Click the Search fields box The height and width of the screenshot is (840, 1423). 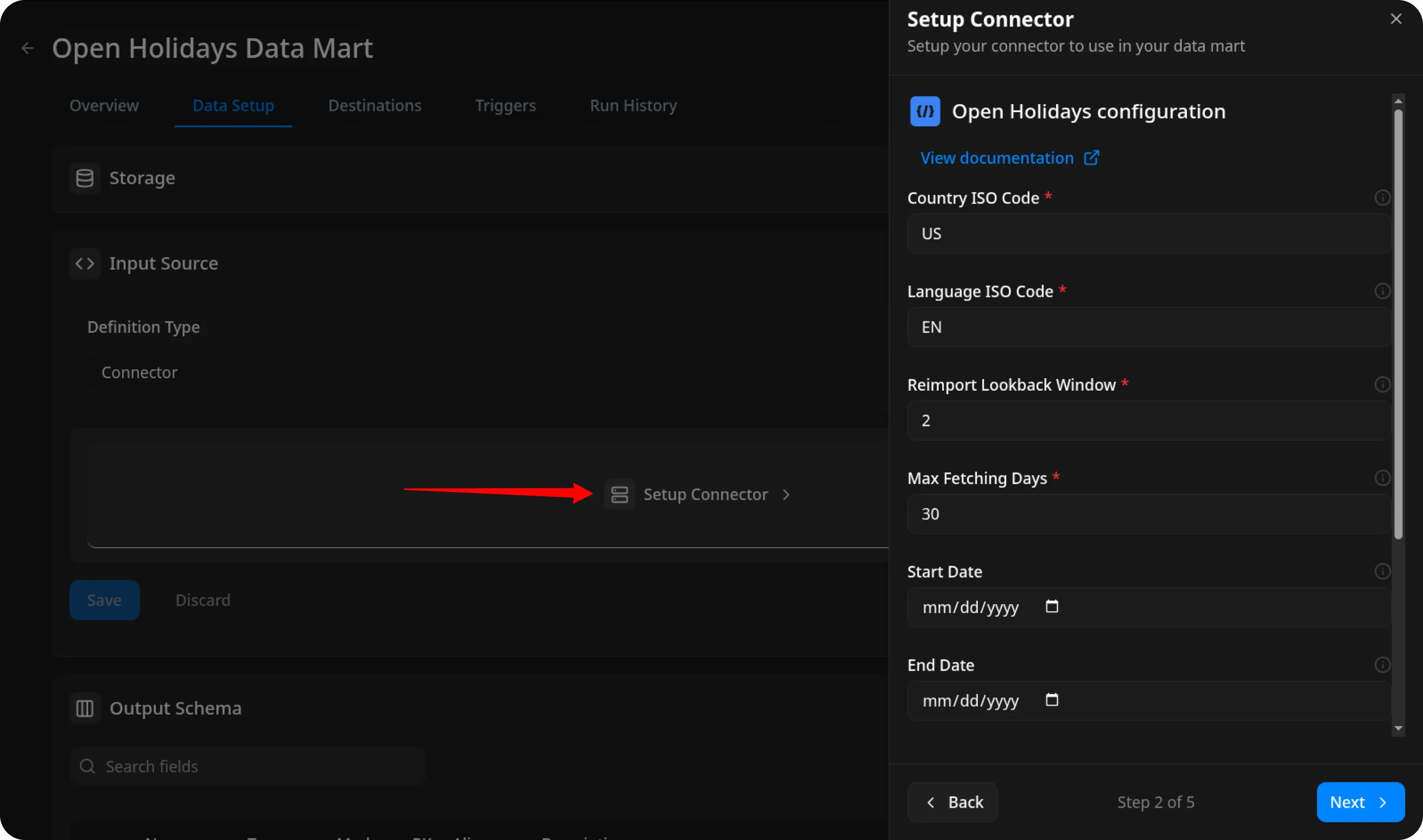(x=247, y=766)
